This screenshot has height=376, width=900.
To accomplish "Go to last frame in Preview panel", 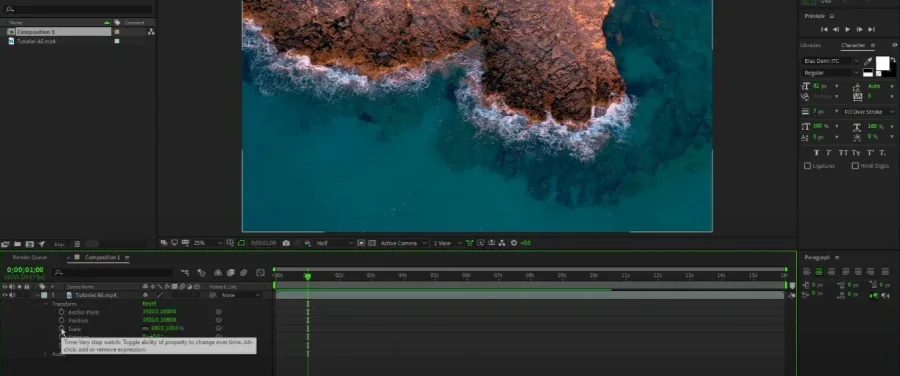I will pos(871,29).
